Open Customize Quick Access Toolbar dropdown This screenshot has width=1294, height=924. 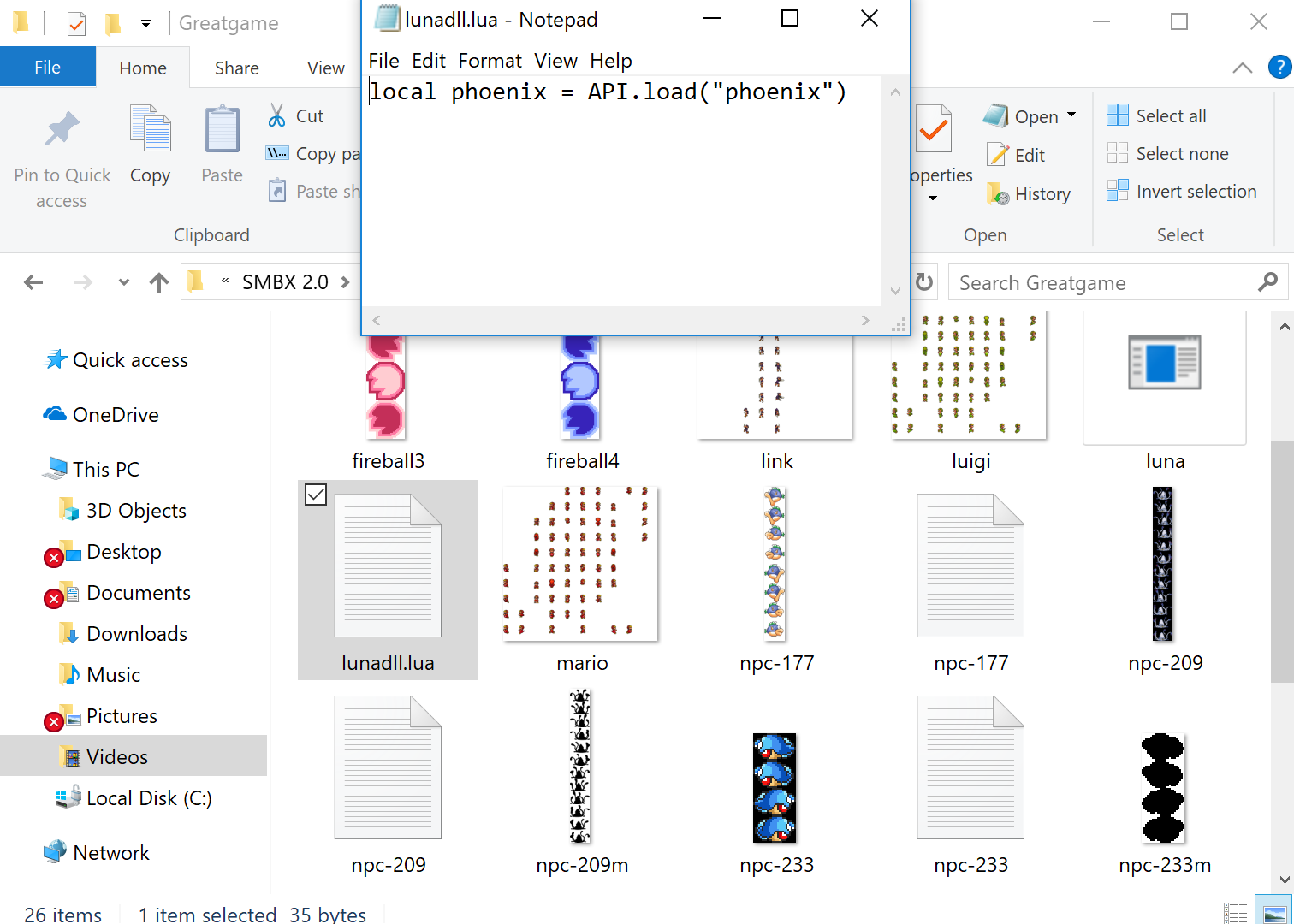point(145,24)
